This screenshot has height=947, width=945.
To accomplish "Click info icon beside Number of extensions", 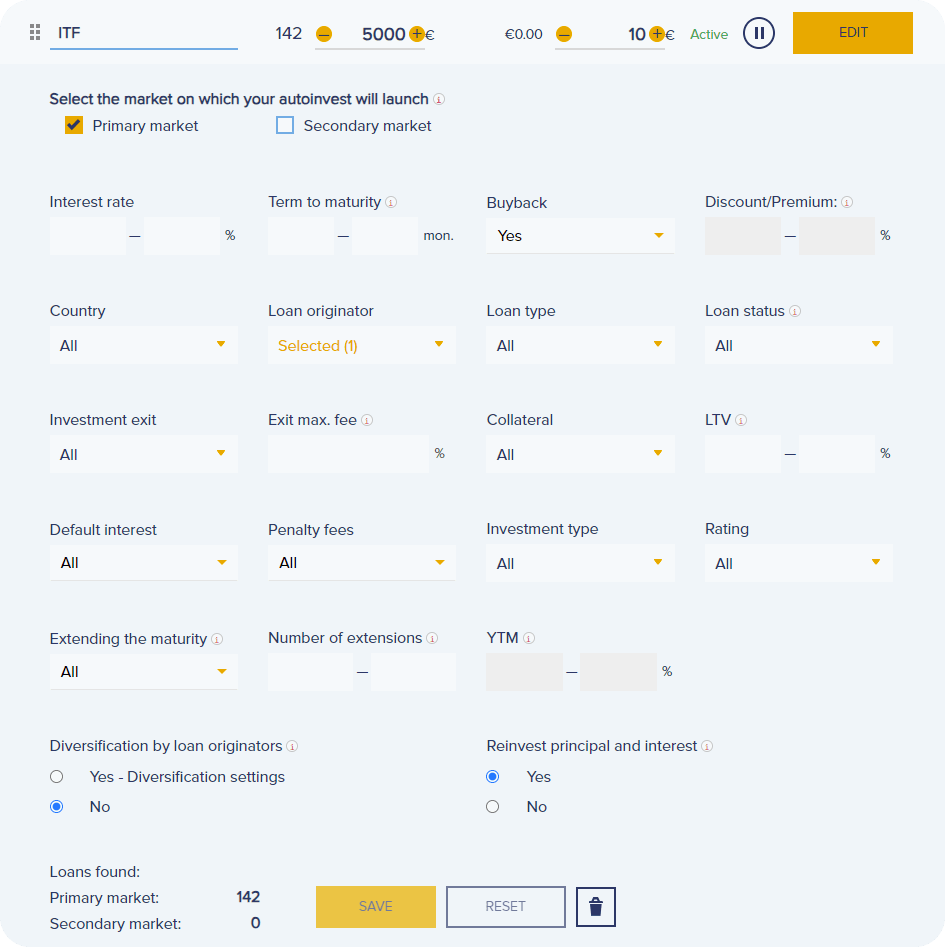I will click(432, 638).
